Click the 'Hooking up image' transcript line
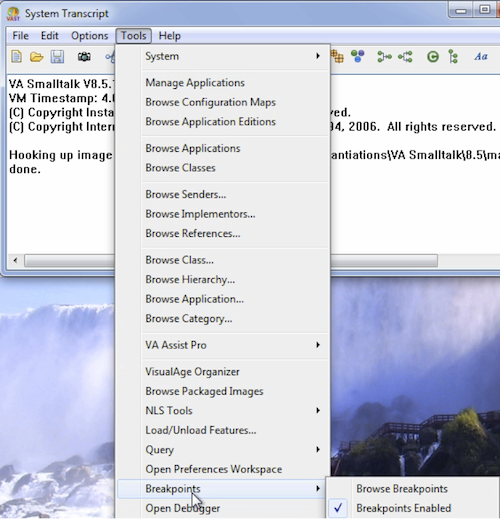The image size is (500, 519). coord(61,155)
